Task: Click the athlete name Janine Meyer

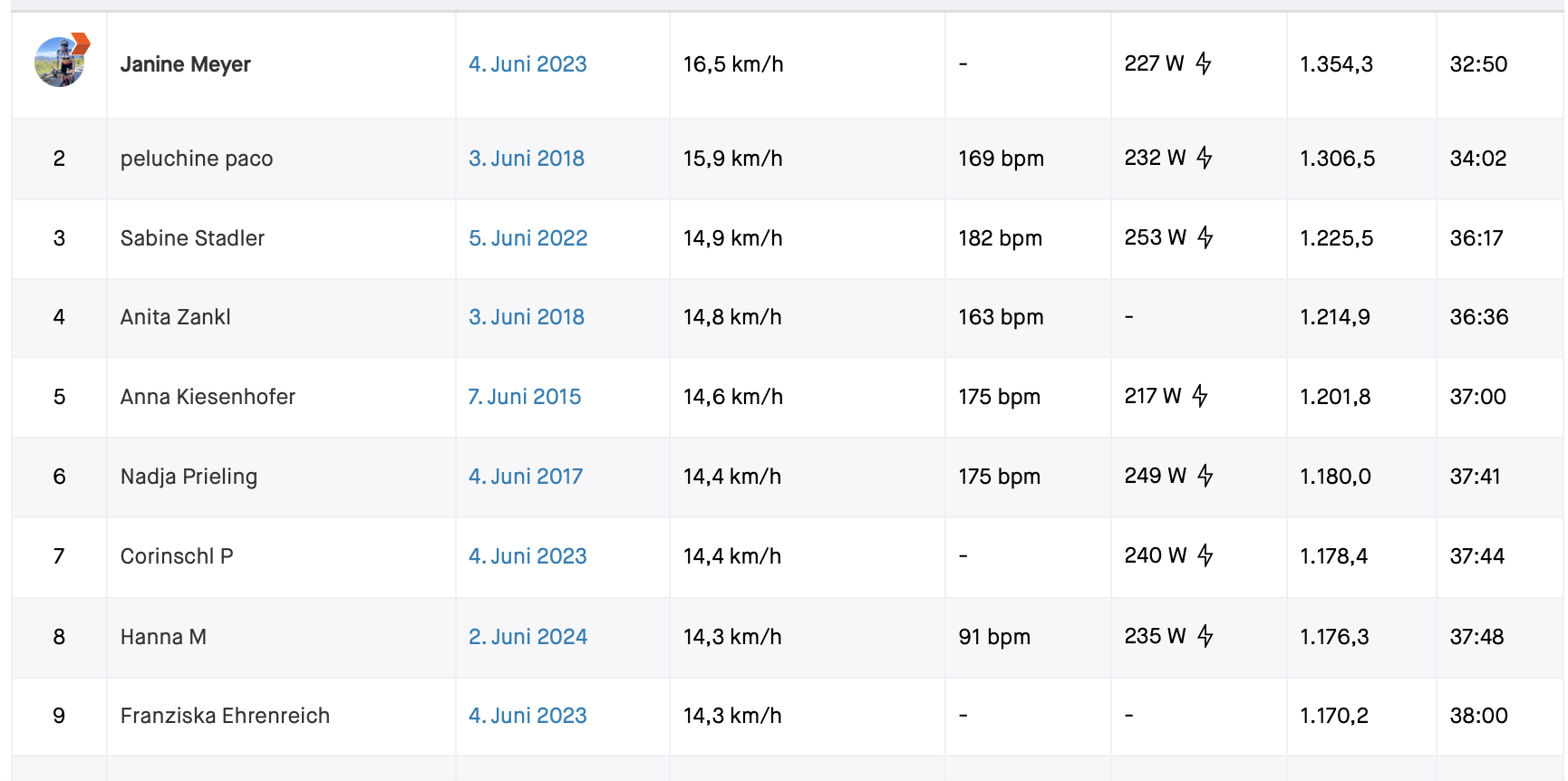Action: click(x=186, y=64)
